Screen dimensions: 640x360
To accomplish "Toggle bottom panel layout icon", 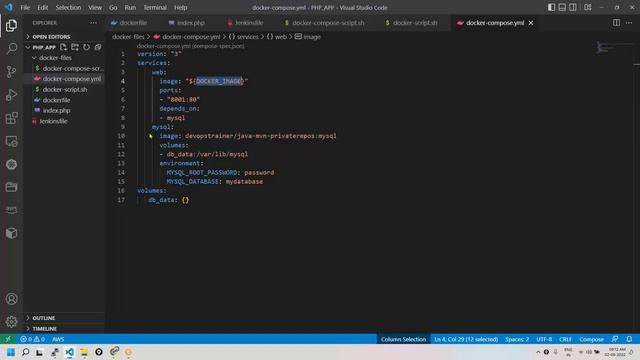I will [562, 7].
